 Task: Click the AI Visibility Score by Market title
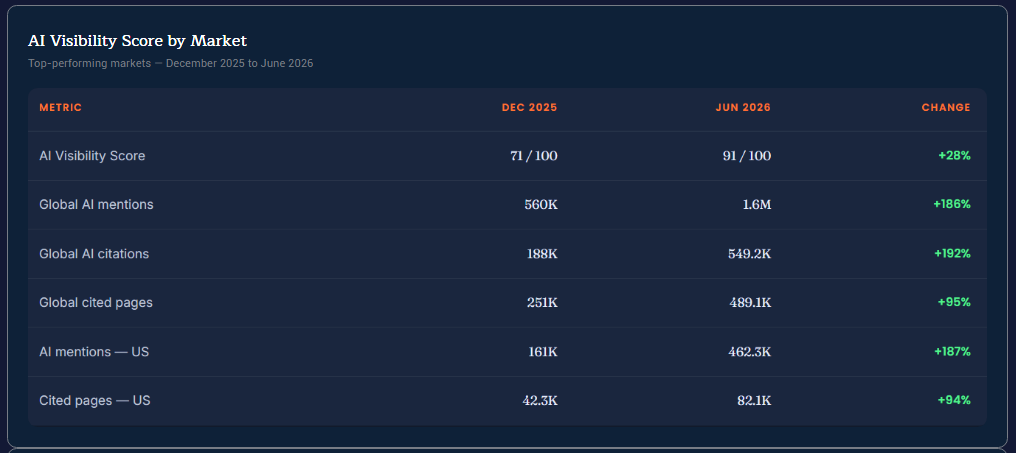137,41
